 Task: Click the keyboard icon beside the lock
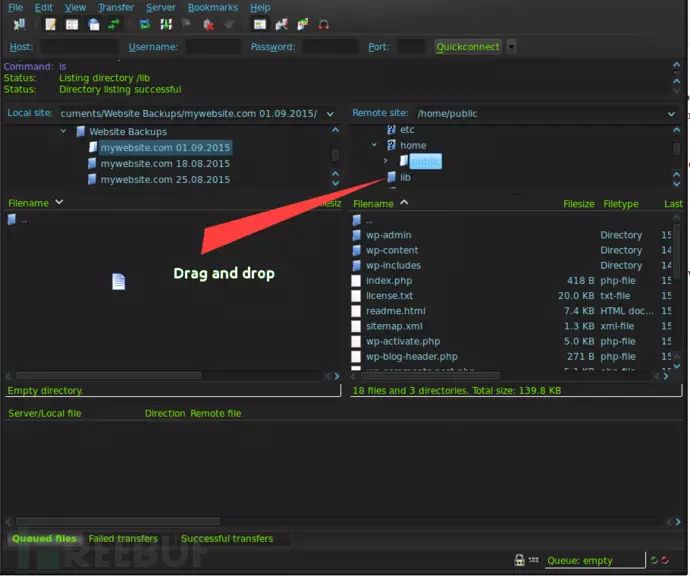tap(533, 560)
